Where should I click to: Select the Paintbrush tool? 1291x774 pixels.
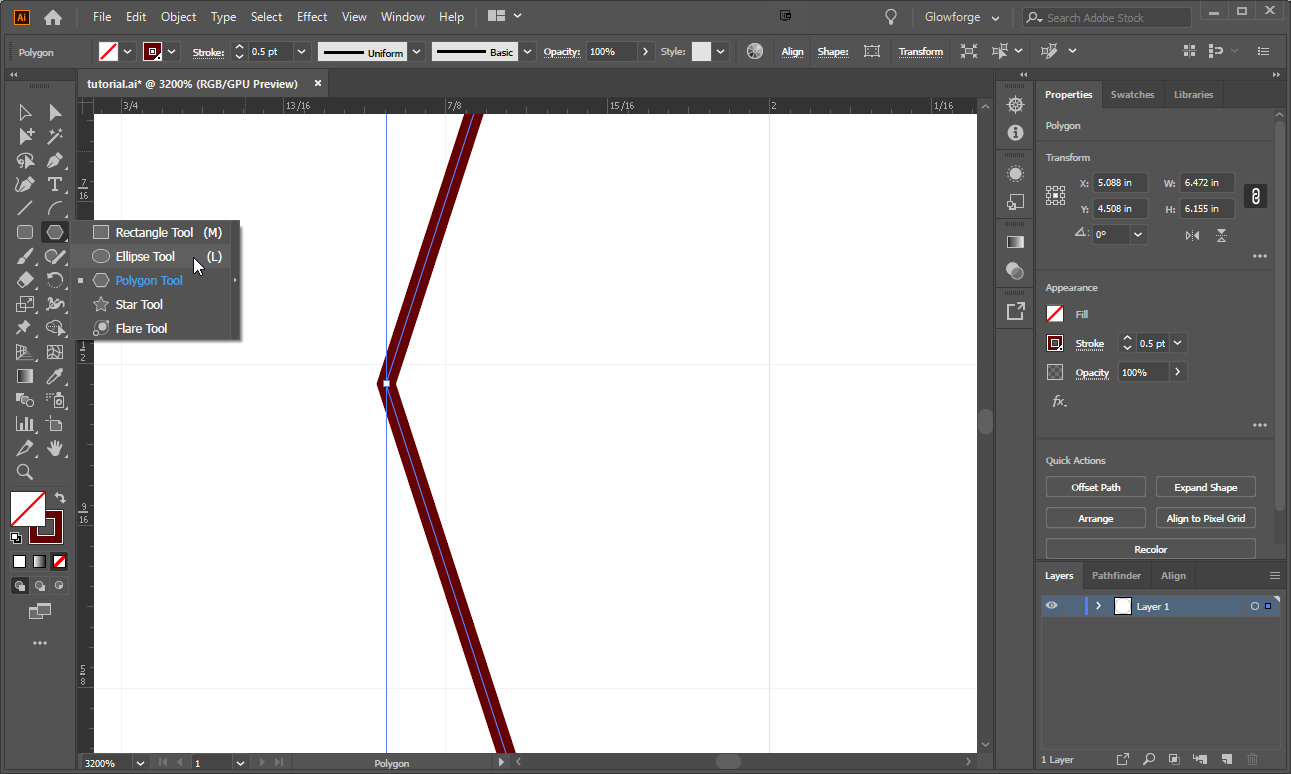tap(24, 256)
